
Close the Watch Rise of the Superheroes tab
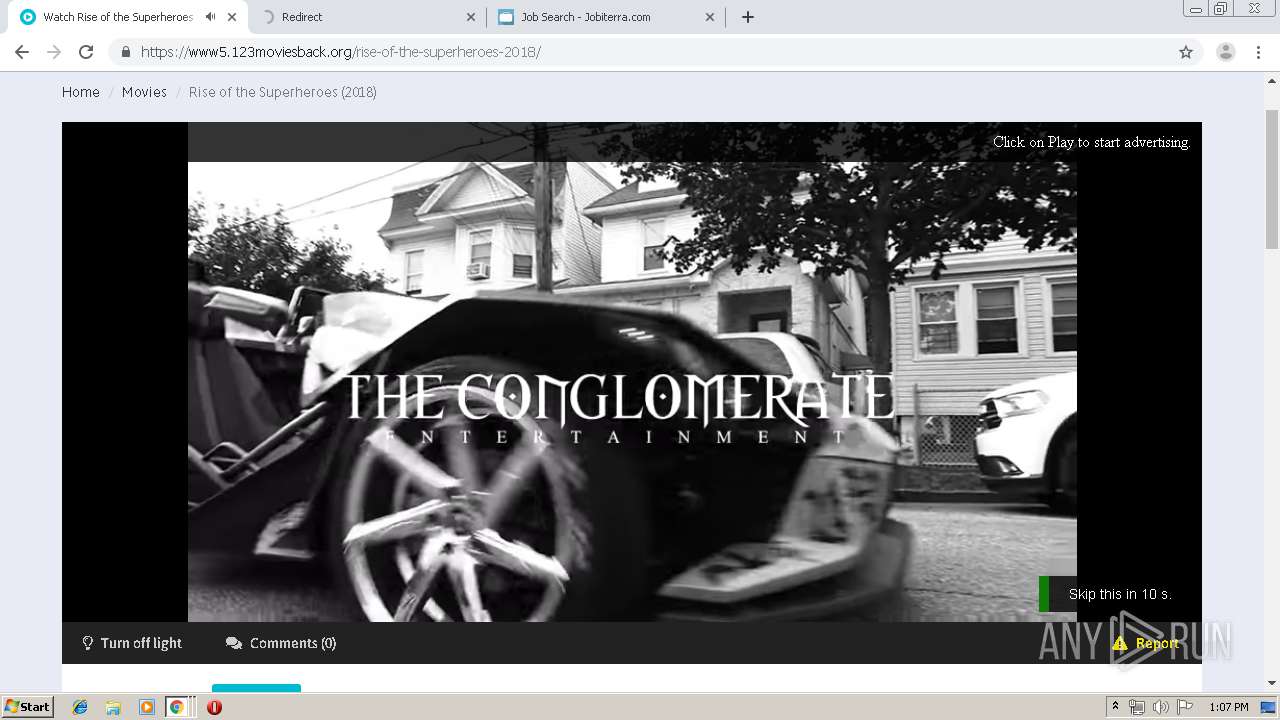pyautogui.click(x=232, y=17)
